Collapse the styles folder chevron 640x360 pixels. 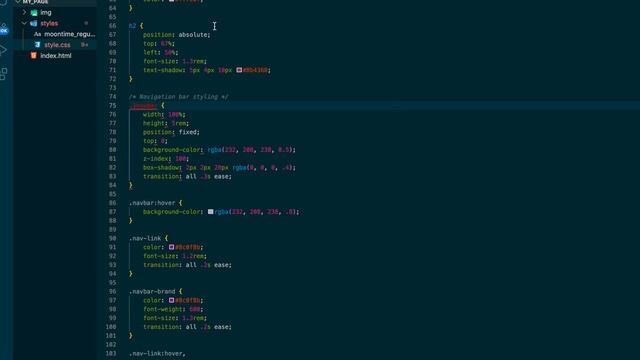pyautogui.click(x=24, y=23)
